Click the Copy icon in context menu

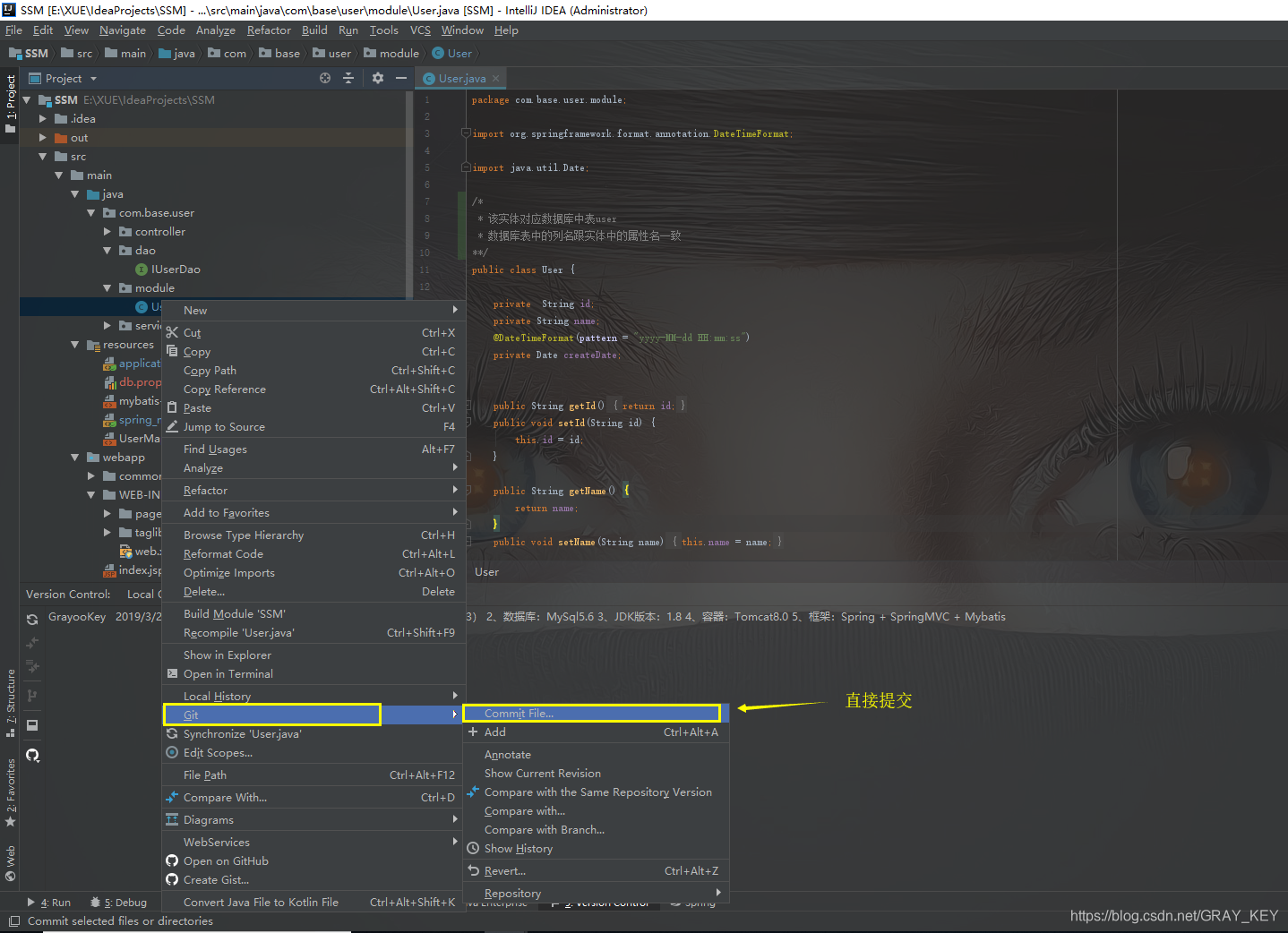pos(172,351)
